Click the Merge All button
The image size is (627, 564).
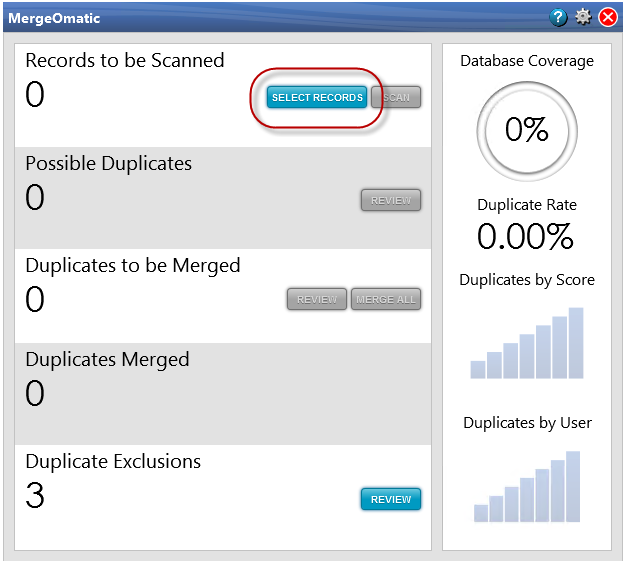coord(386,299)
